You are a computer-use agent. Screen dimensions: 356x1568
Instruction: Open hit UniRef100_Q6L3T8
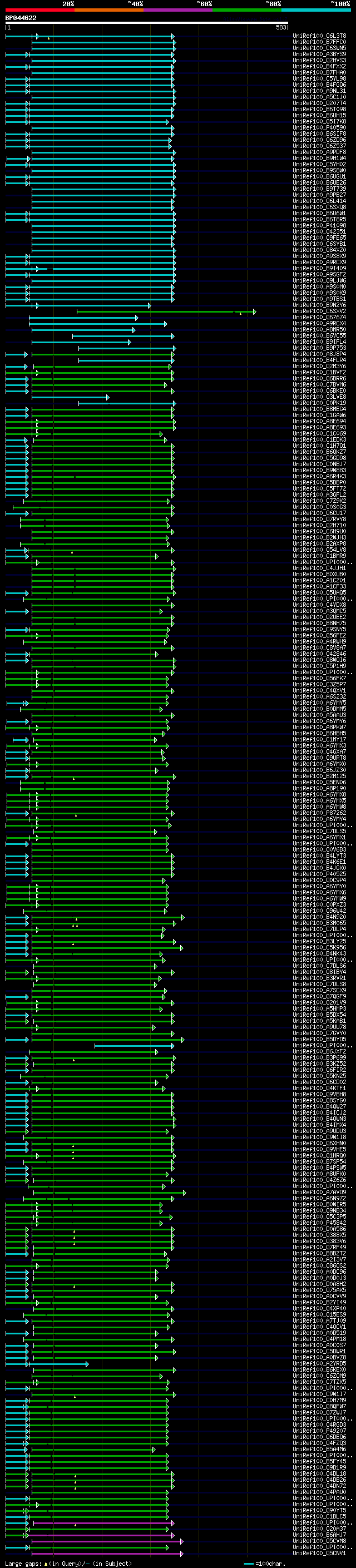tap(319, 36)
